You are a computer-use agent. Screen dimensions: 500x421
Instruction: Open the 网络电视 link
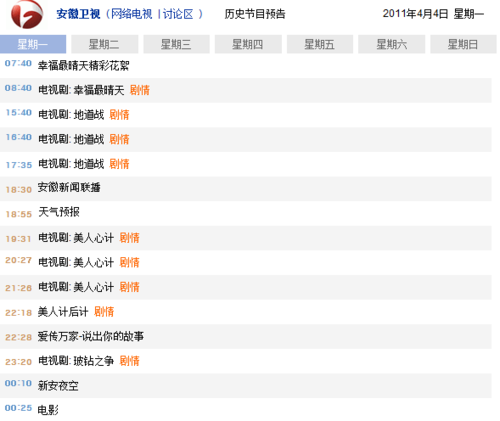pos(131,14)
